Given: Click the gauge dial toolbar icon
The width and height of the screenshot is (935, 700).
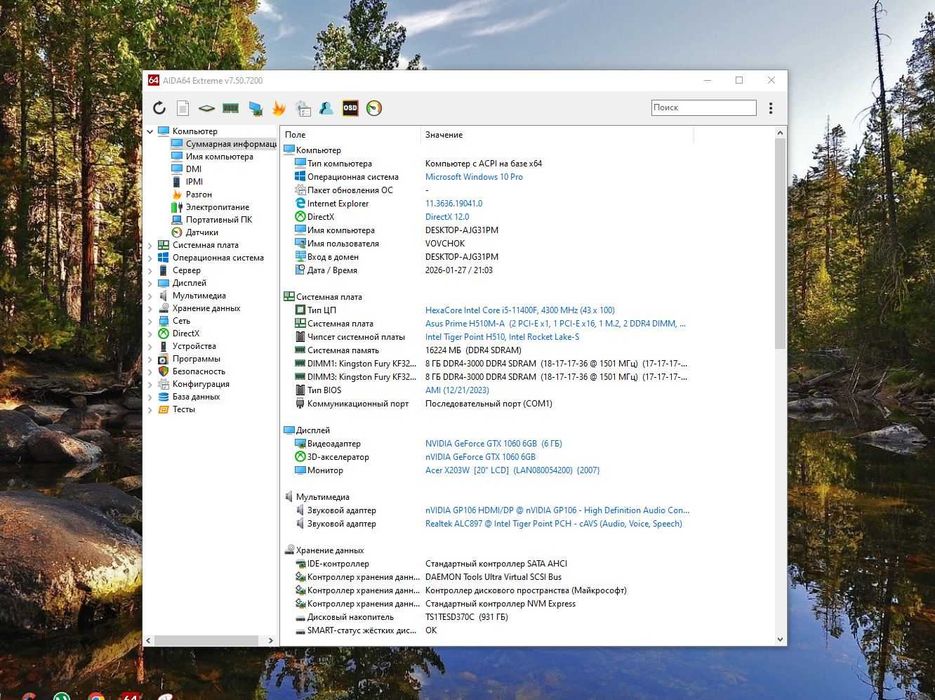Looking at the screenshot, I should (x=374, y=108).
